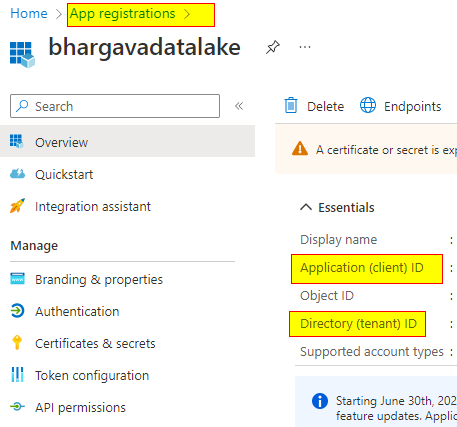Image resolution: width=457 pixels, height=427 pixels.
Task: Collapse the Essentials section
Action: coord(306,207)
